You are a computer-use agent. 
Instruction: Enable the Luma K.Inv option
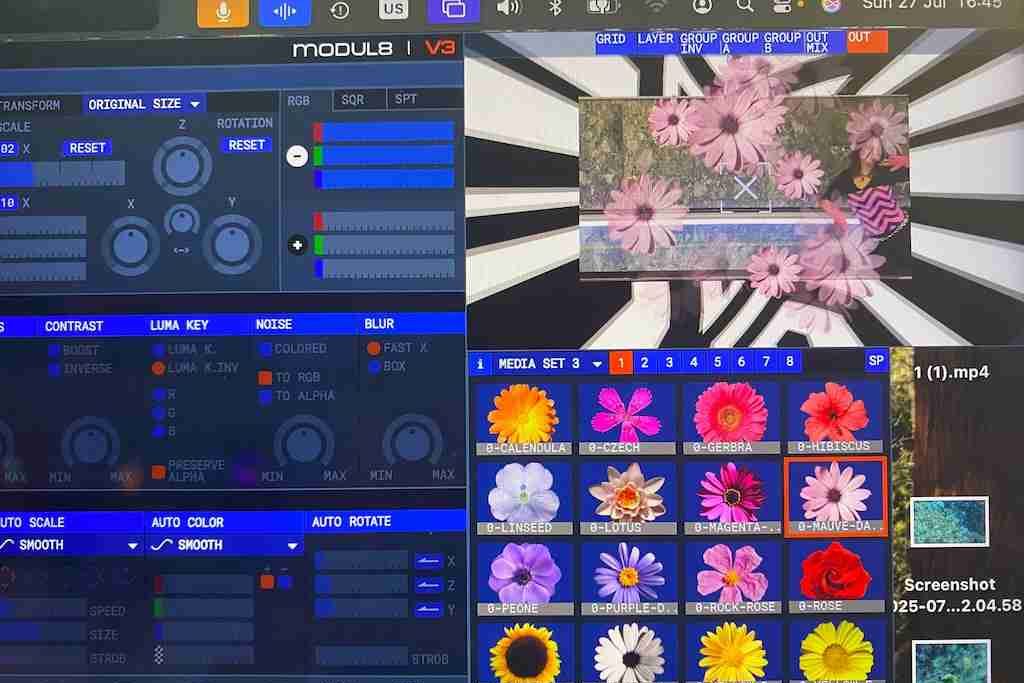pos(158,368)
